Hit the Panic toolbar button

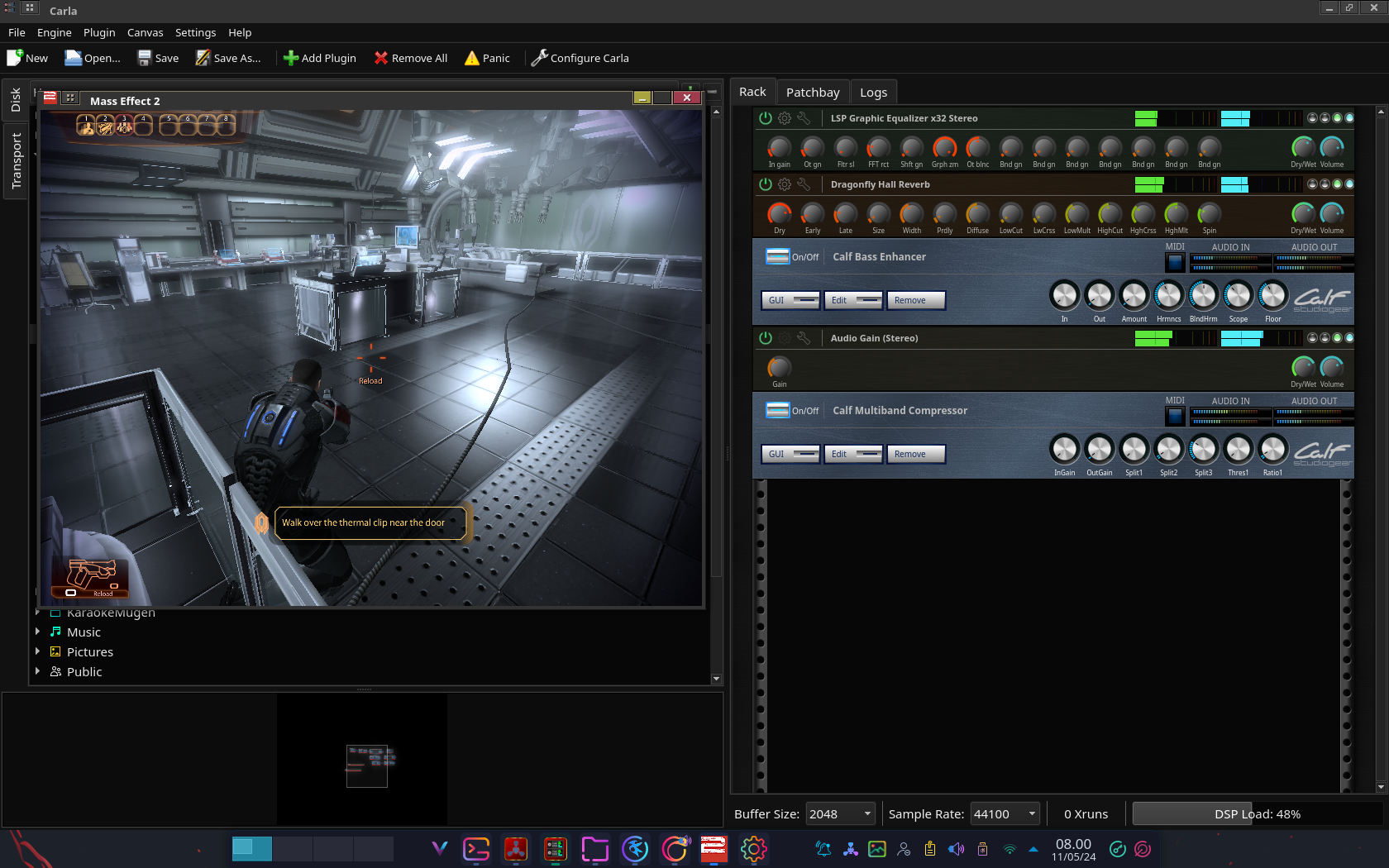point(487,58)
